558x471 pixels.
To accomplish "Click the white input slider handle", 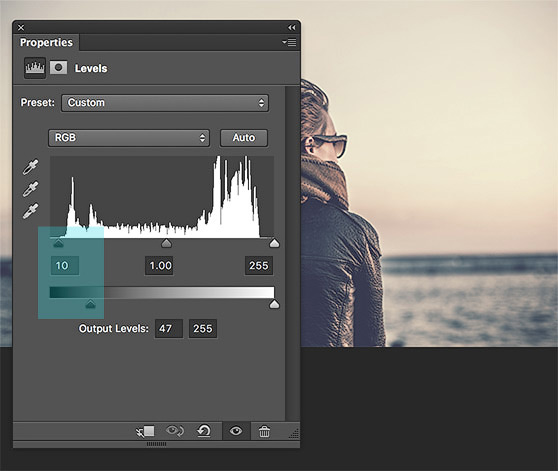I will [274, 243].
